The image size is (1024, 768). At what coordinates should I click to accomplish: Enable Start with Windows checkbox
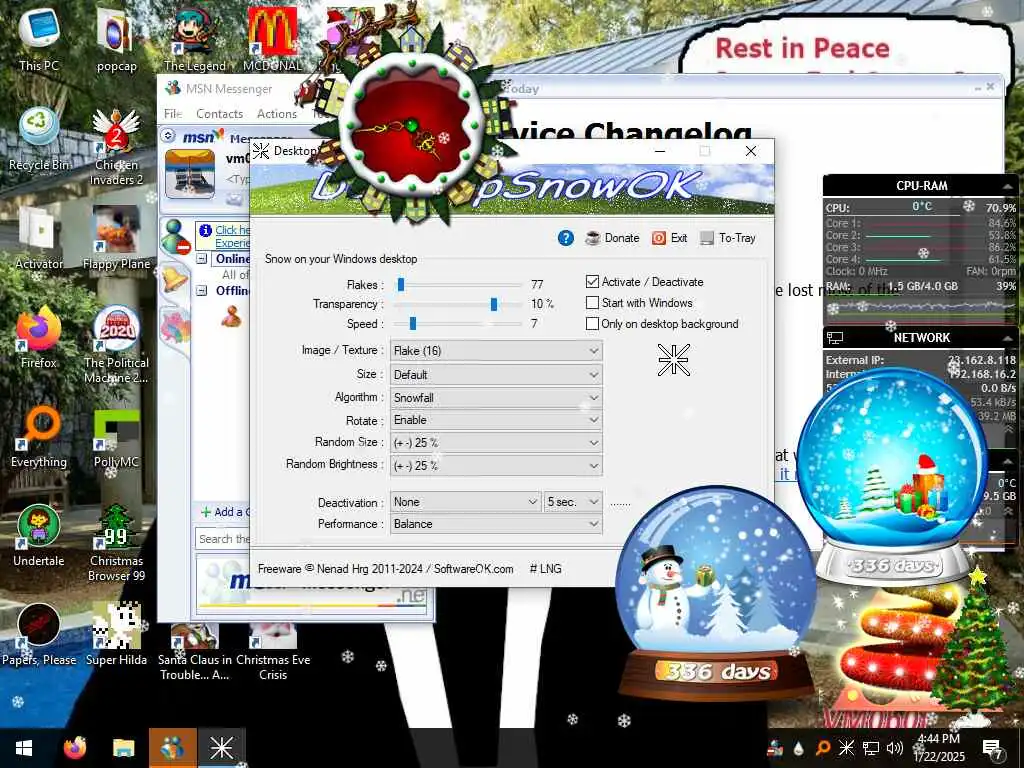click(x=592, y=302)
